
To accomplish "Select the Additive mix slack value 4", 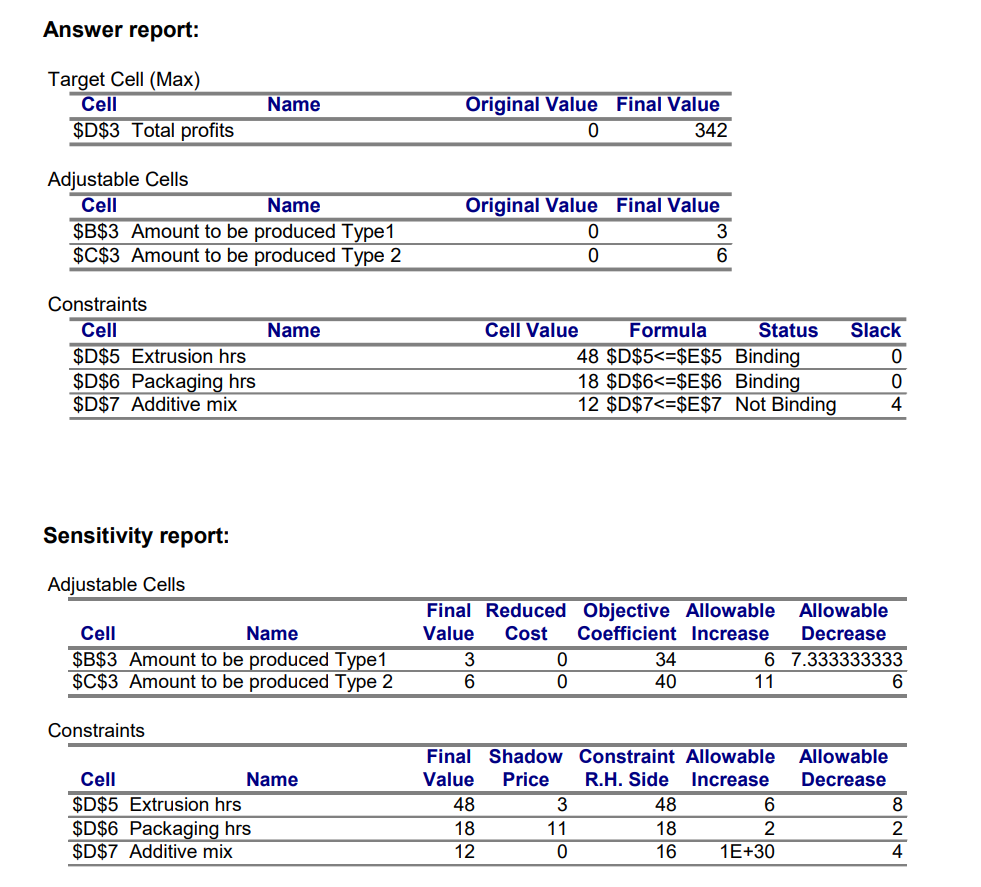I will [896, 405].
